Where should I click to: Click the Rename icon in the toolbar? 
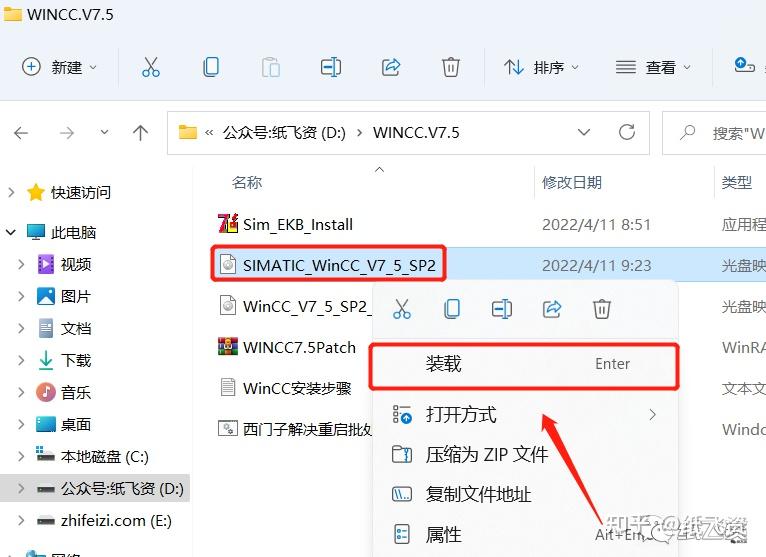tap(331, 67)
